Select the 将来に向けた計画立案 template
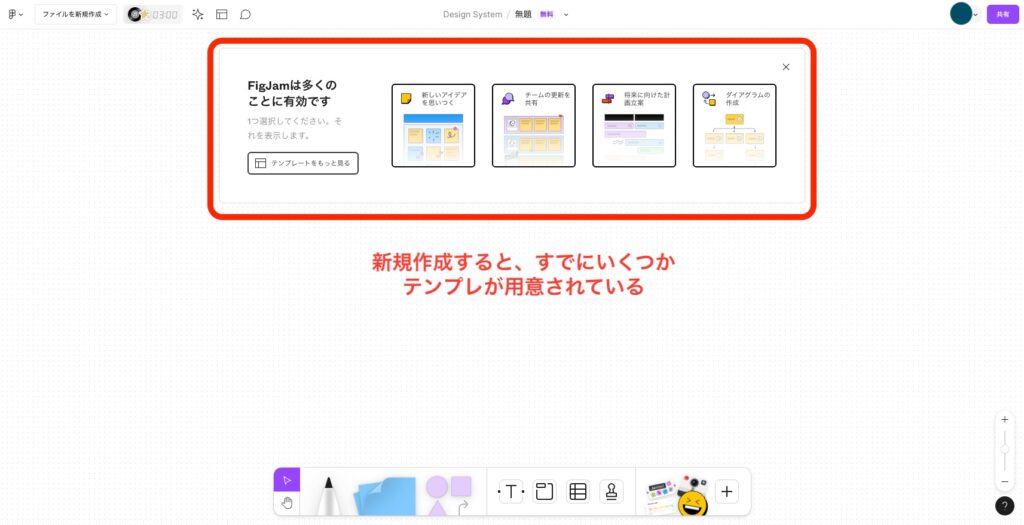 coord(634,125)
